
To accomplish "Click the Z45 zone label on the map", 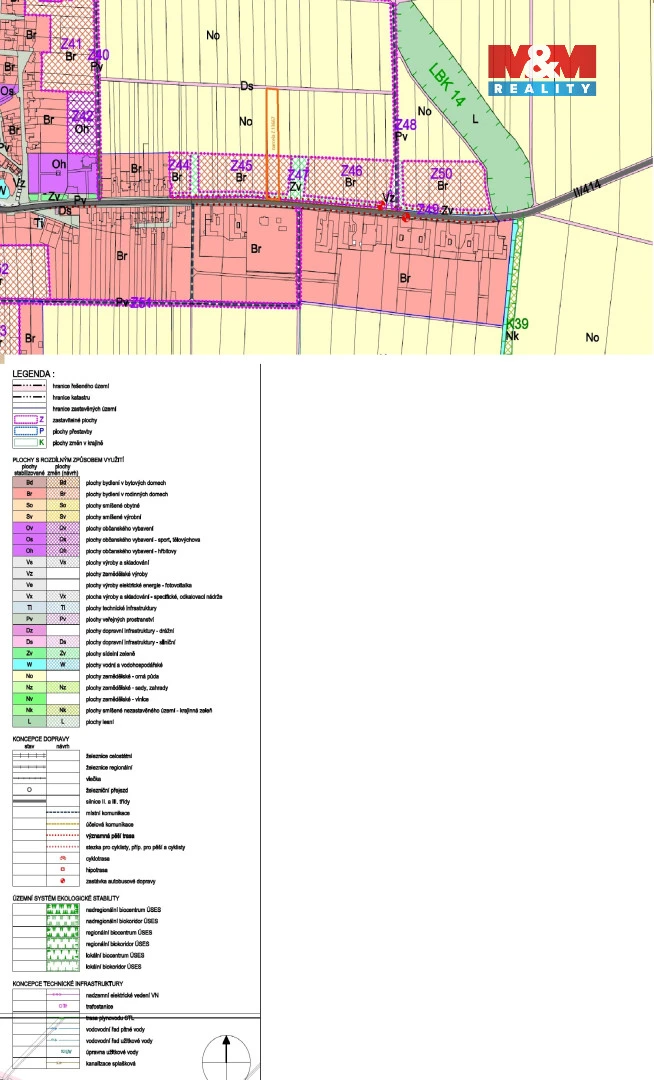I will [241, 166].
